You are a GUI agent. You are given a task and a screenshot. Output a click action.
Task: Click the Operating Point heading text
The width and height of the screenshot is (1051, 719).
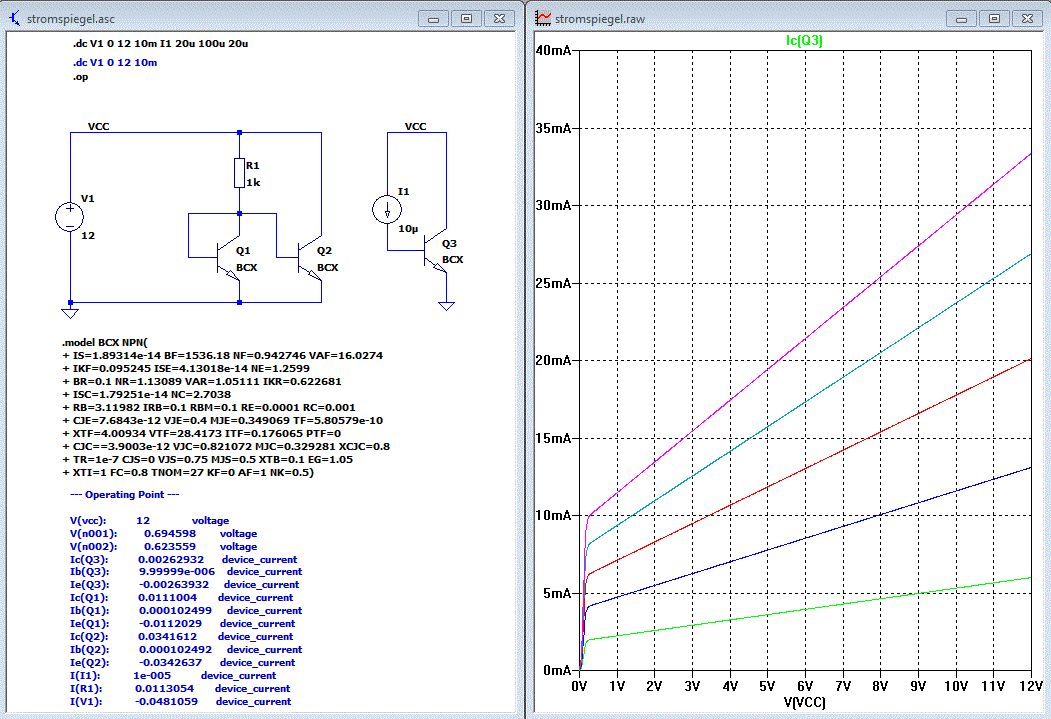click(125, 495)
